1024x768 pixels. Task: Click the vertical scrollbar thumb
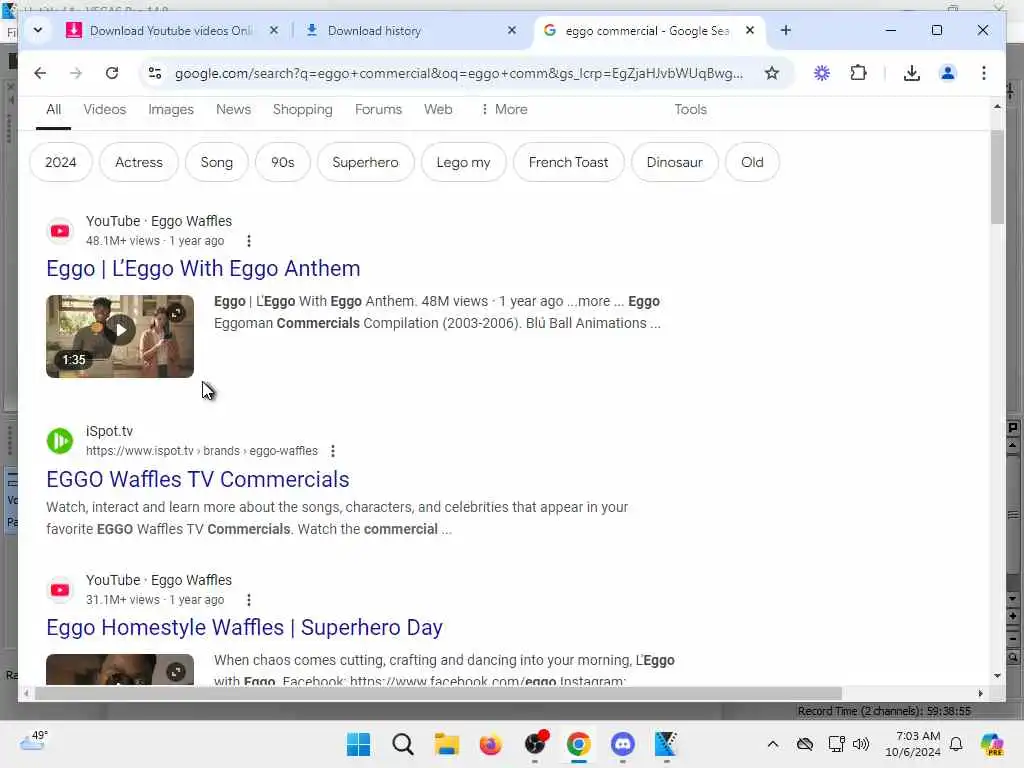pyautogui.click(x=997, y=176)
